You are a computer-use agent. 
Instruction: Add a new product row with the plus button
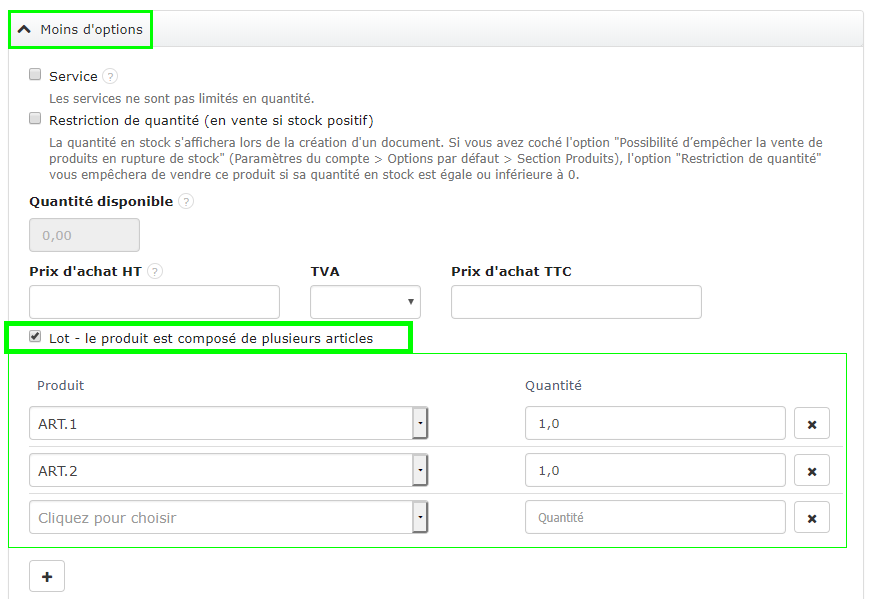pos(46,576)
